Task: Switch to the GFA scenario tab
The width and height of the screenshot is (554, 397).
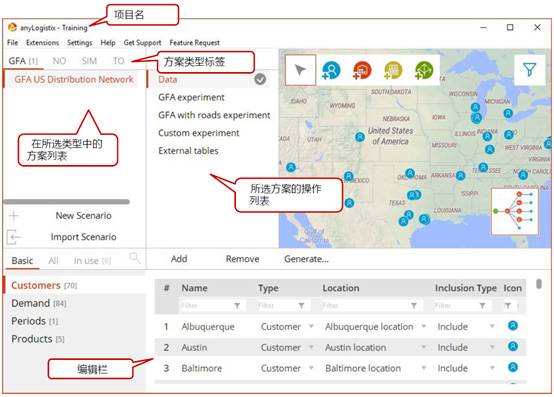Action: coord(23,61)
